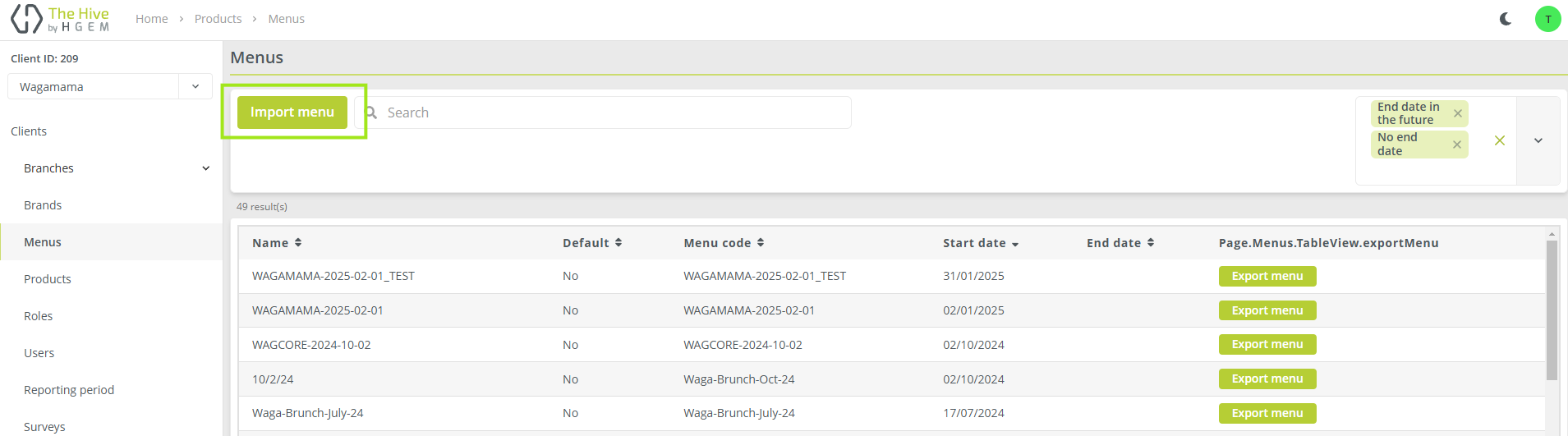Toggle dark mode moon icon

pyautogui.click(x=1505, y=19)
